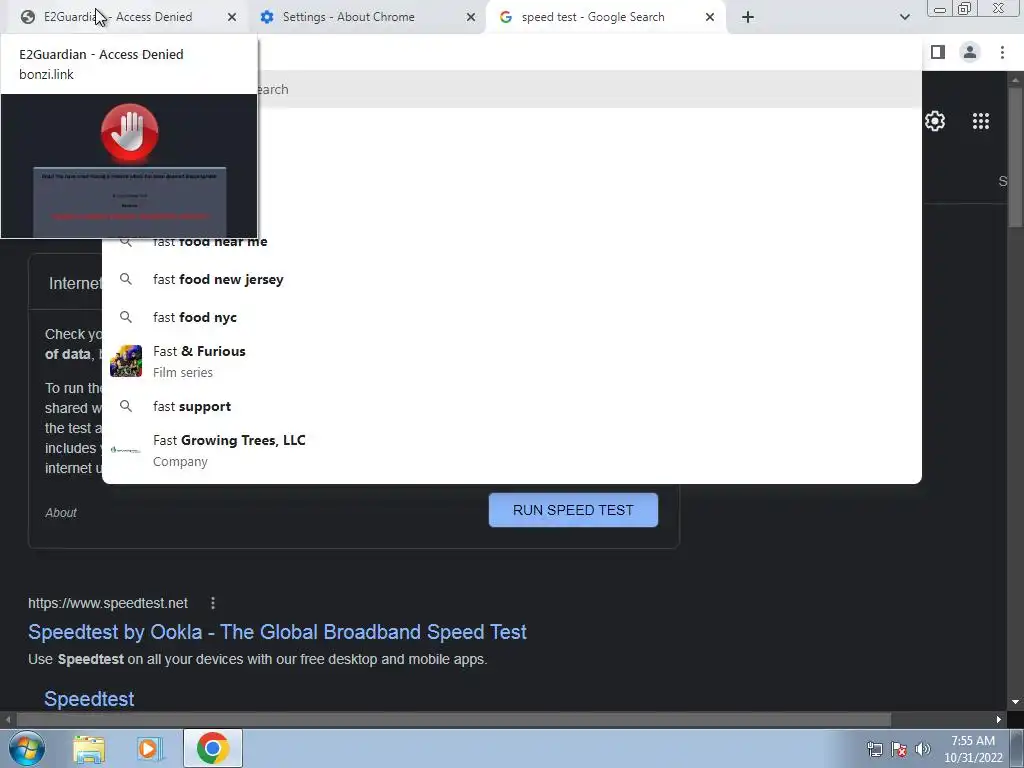Viewport: 1024px width, 768px height.
Task: Toggle the Chrome side panel icon
Action: coord(938,52)
